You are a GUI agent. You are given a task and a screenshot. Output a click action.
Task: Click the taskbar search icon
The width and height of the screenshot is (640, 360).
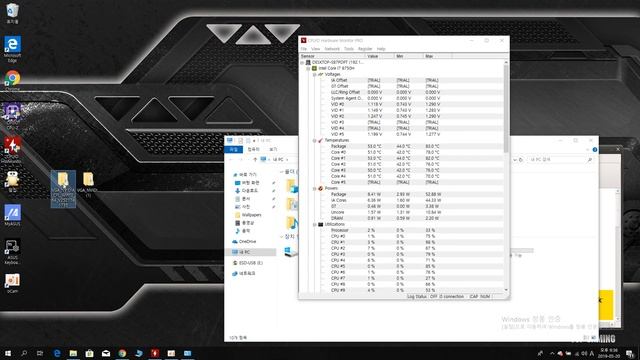pyautogui.click(x=24, y=353)
